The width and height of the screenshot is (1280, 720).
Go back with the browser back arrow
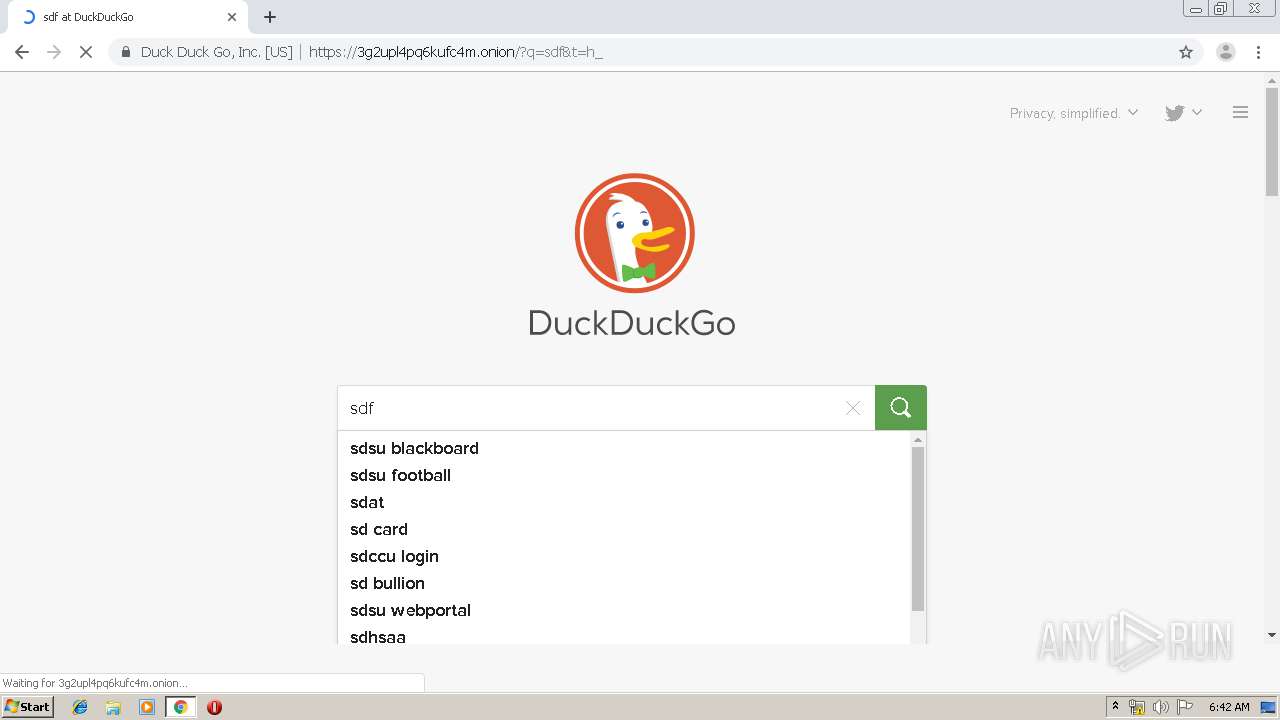click(22, 52)
